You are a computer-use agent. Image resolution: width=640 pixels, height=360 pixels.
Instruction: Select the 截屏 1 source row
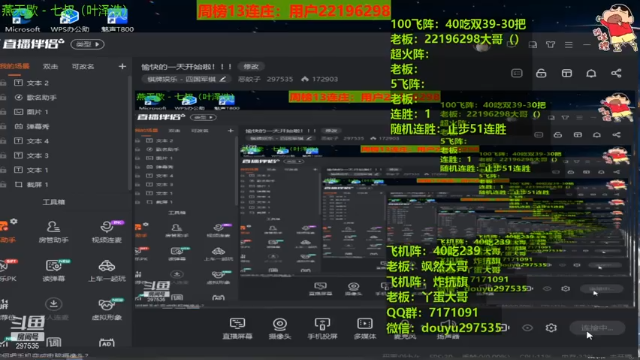pyautogui.click(x=65, y=184)
